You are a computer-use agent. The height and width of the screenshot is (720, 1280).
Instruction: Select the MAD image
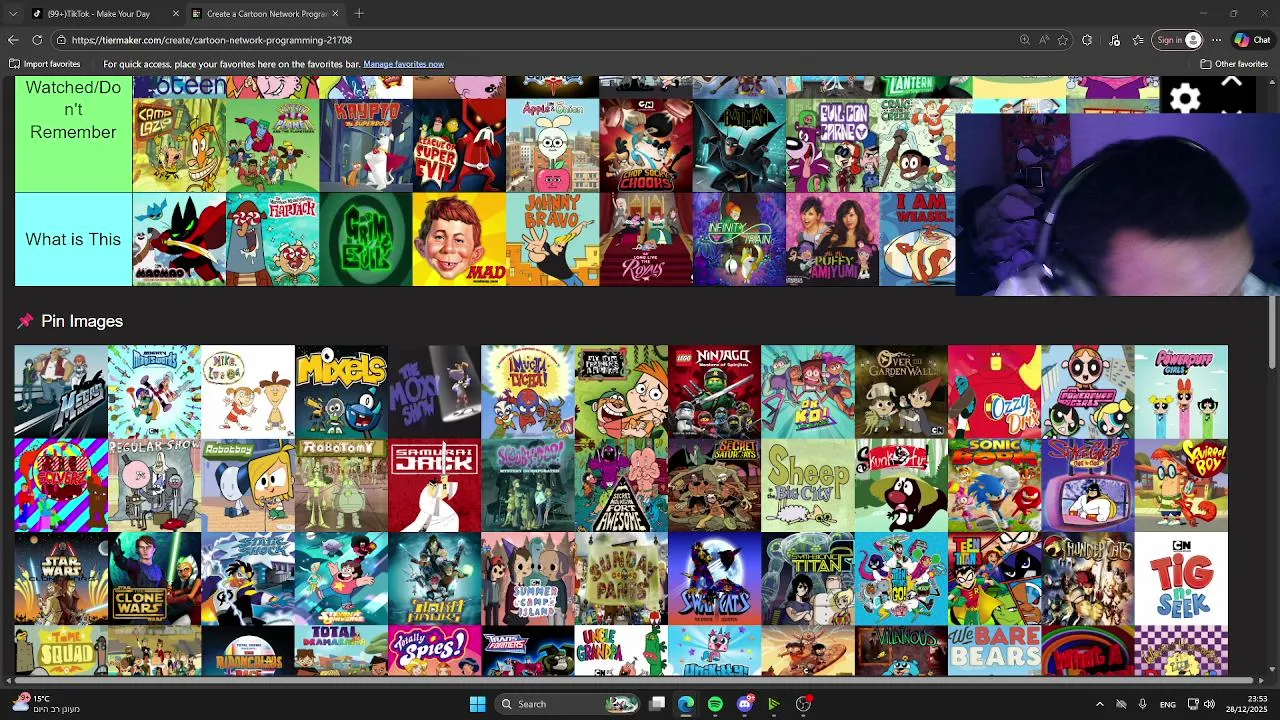(459, 239)
